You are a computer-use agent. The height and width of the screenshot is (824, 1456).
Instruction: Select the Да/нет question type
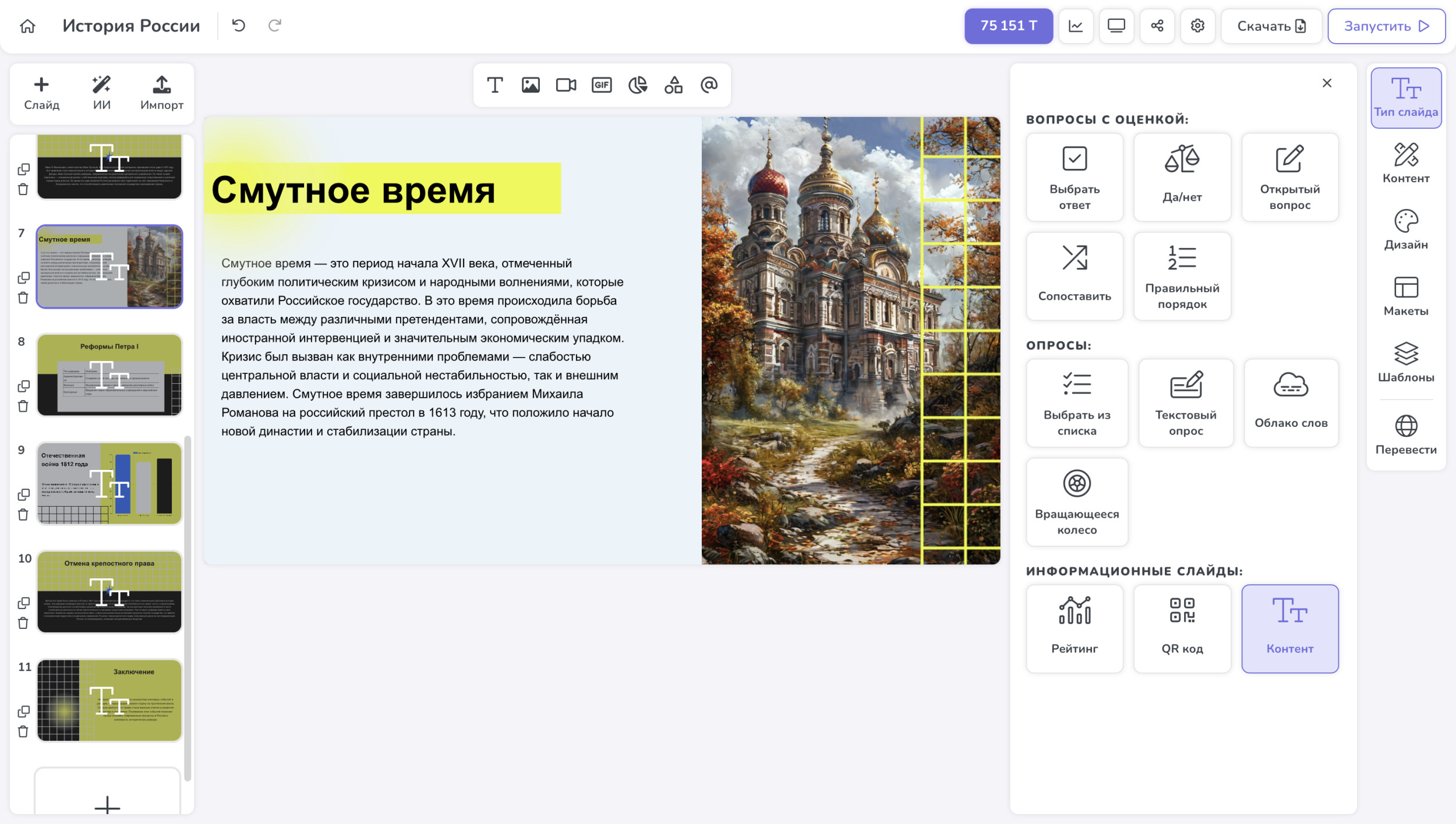click(x=1182, y=177)
